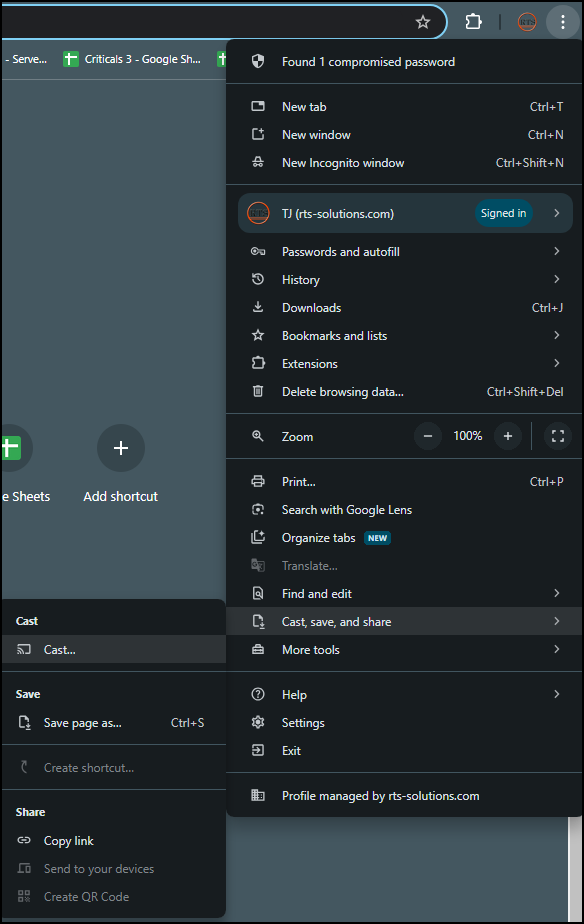Screen dimensions: 584x924
Task: Click the printer icon next to Print
Action: pos(258,481)
